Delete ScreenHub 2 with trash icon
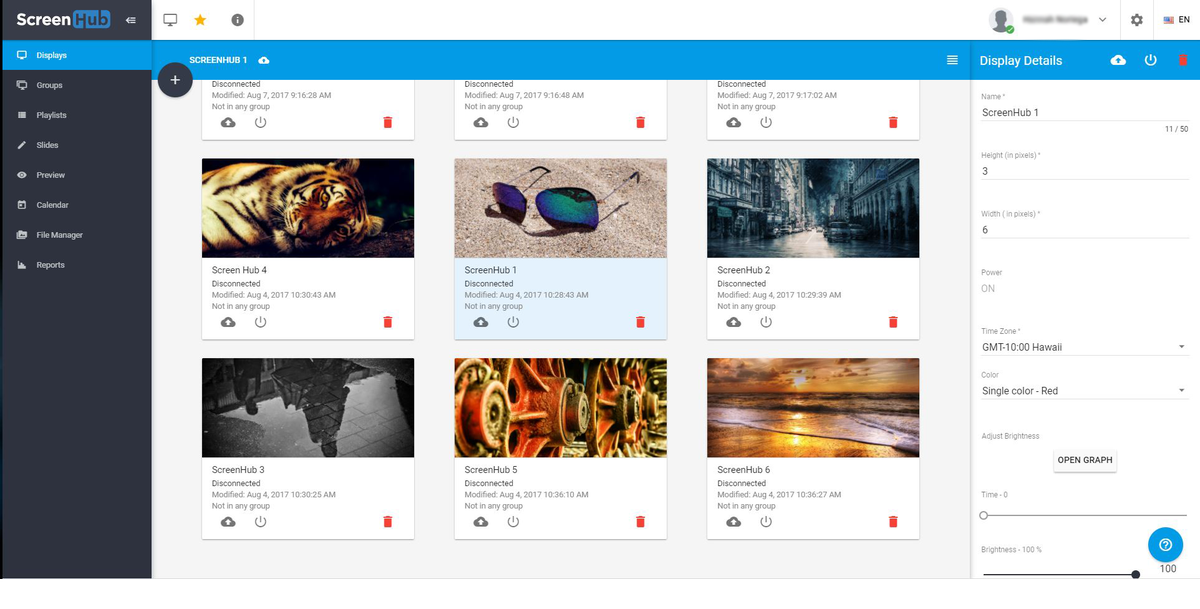 (893, 322)
